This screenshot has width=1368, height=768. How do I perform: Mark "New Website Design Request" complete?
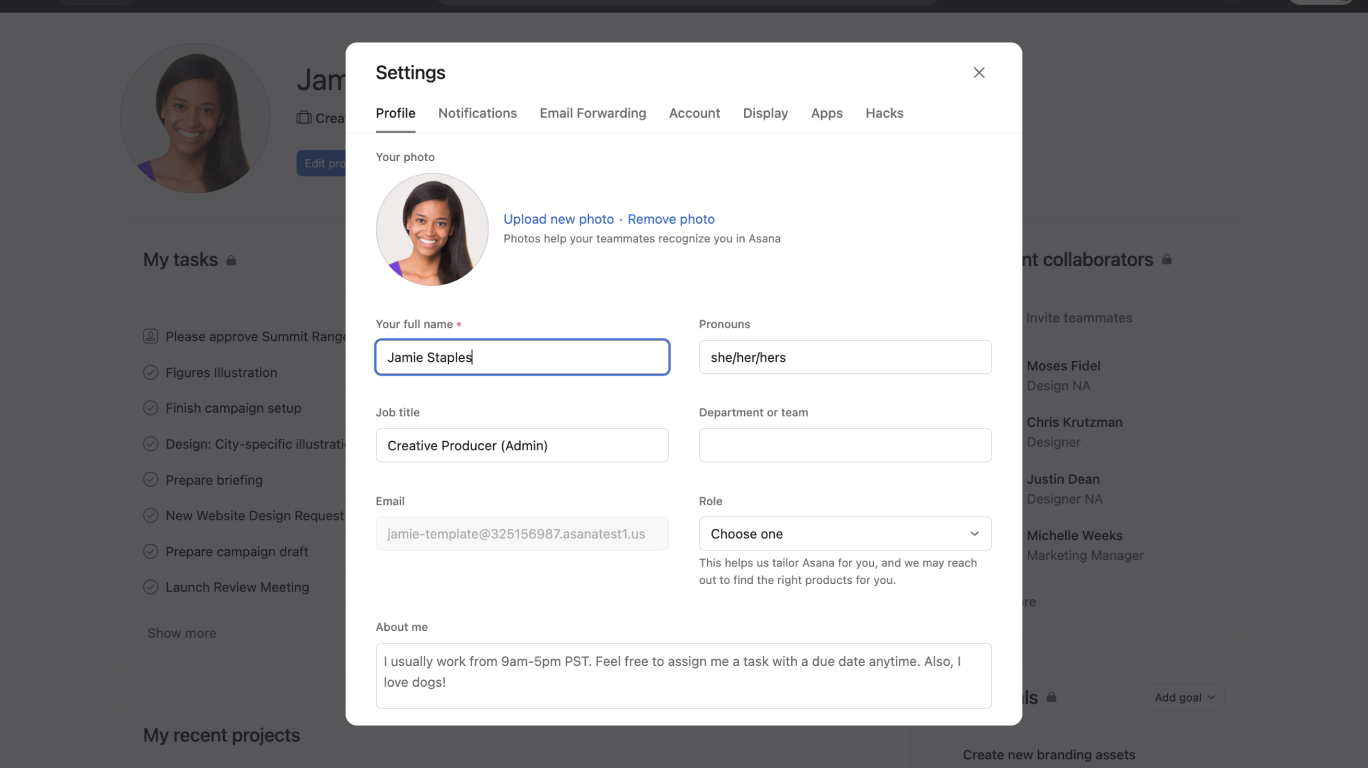click(150, 516)
